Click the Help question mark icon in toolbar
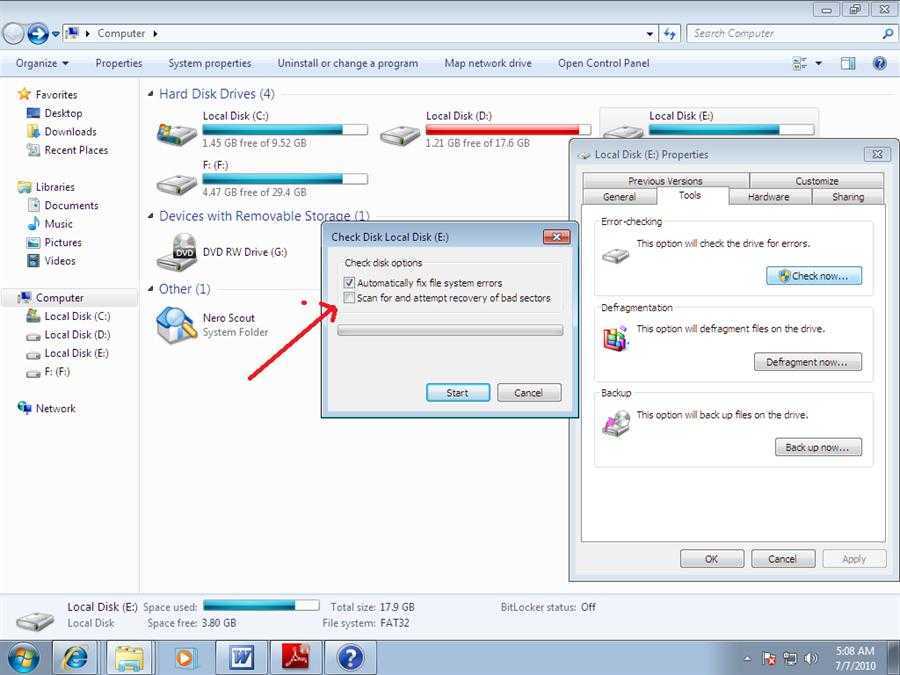This screenshot has width=900, height=675. tap(879, 63)
